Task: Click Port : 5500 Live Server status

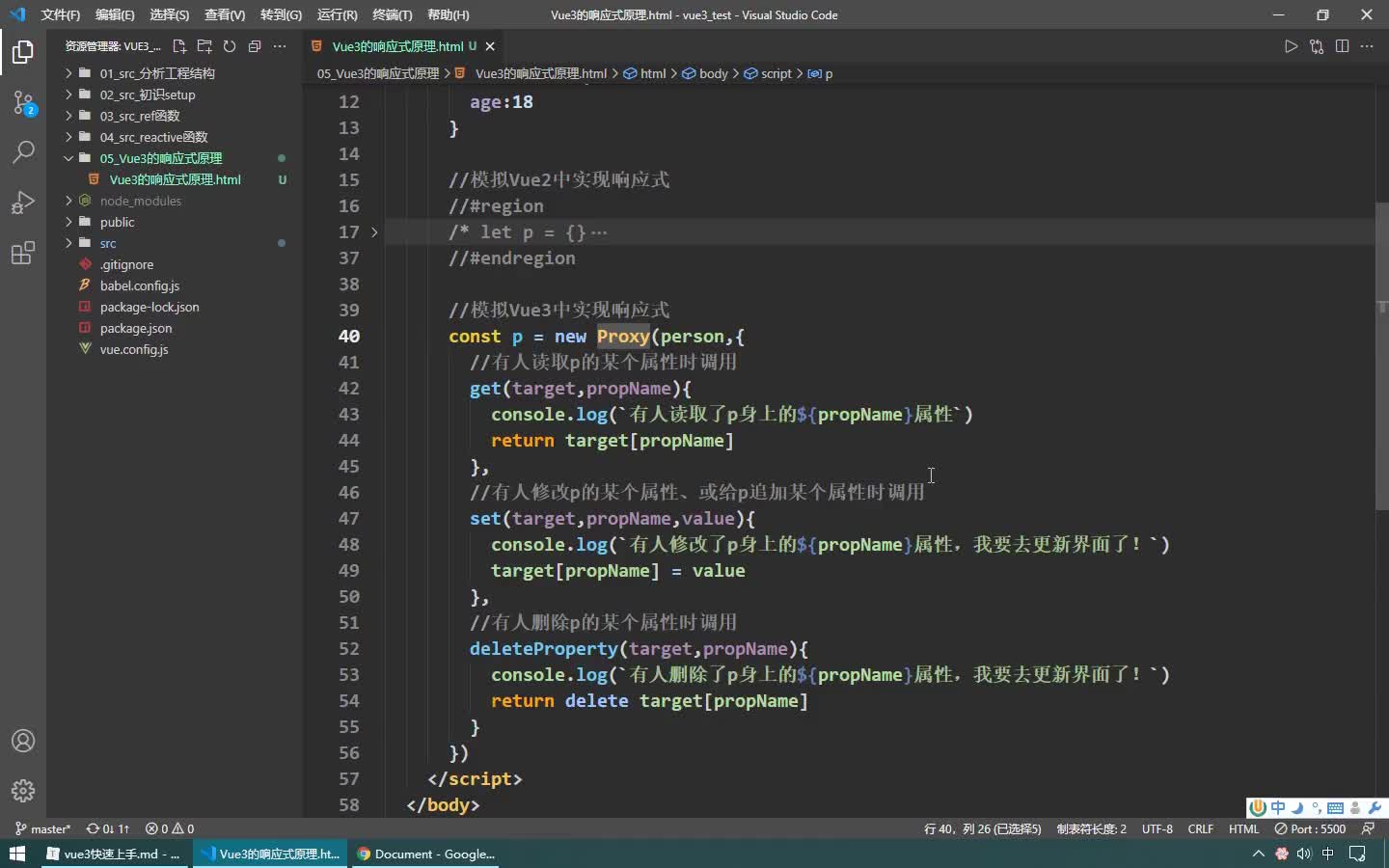Action: (x=1310, y=828)
